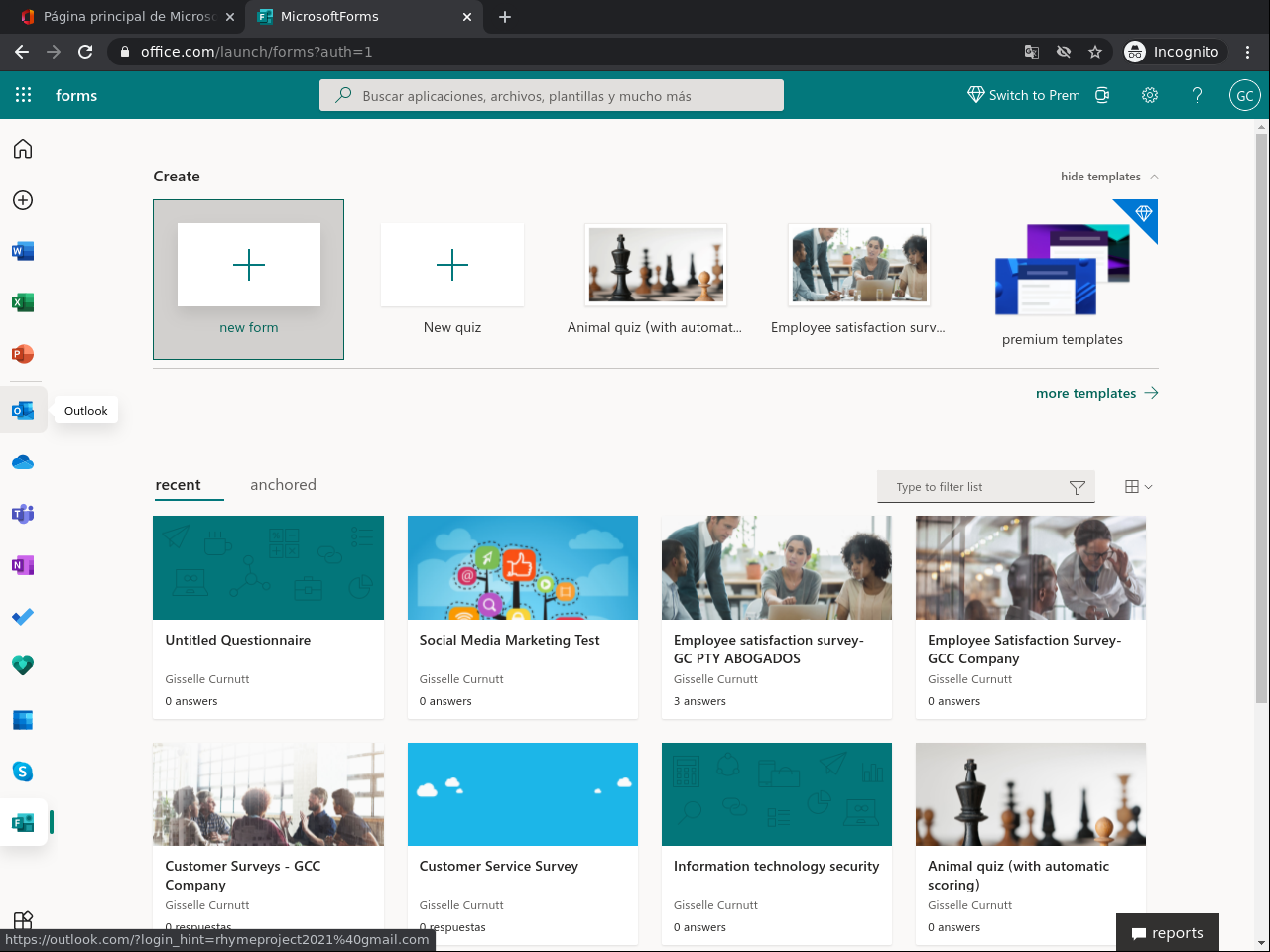Open Information technology security form card

pyautogui.click(x=777, y=843)
